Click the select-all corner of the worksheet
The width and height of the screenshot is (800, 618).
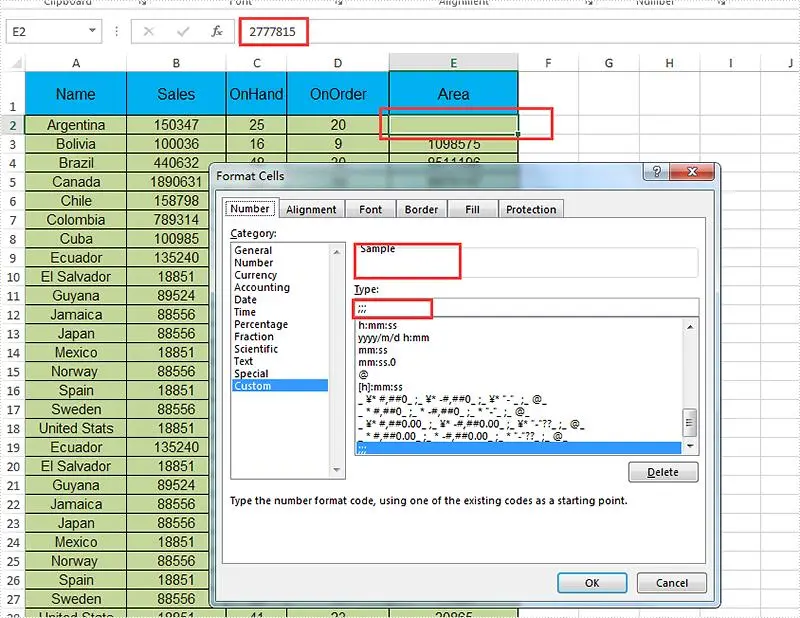click(x=15, y=63)
